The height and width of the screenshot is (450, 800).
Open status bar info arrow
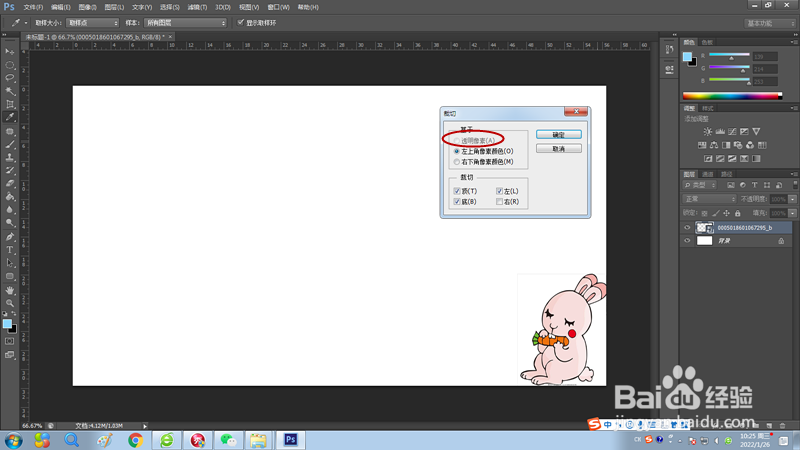[145, 426]
